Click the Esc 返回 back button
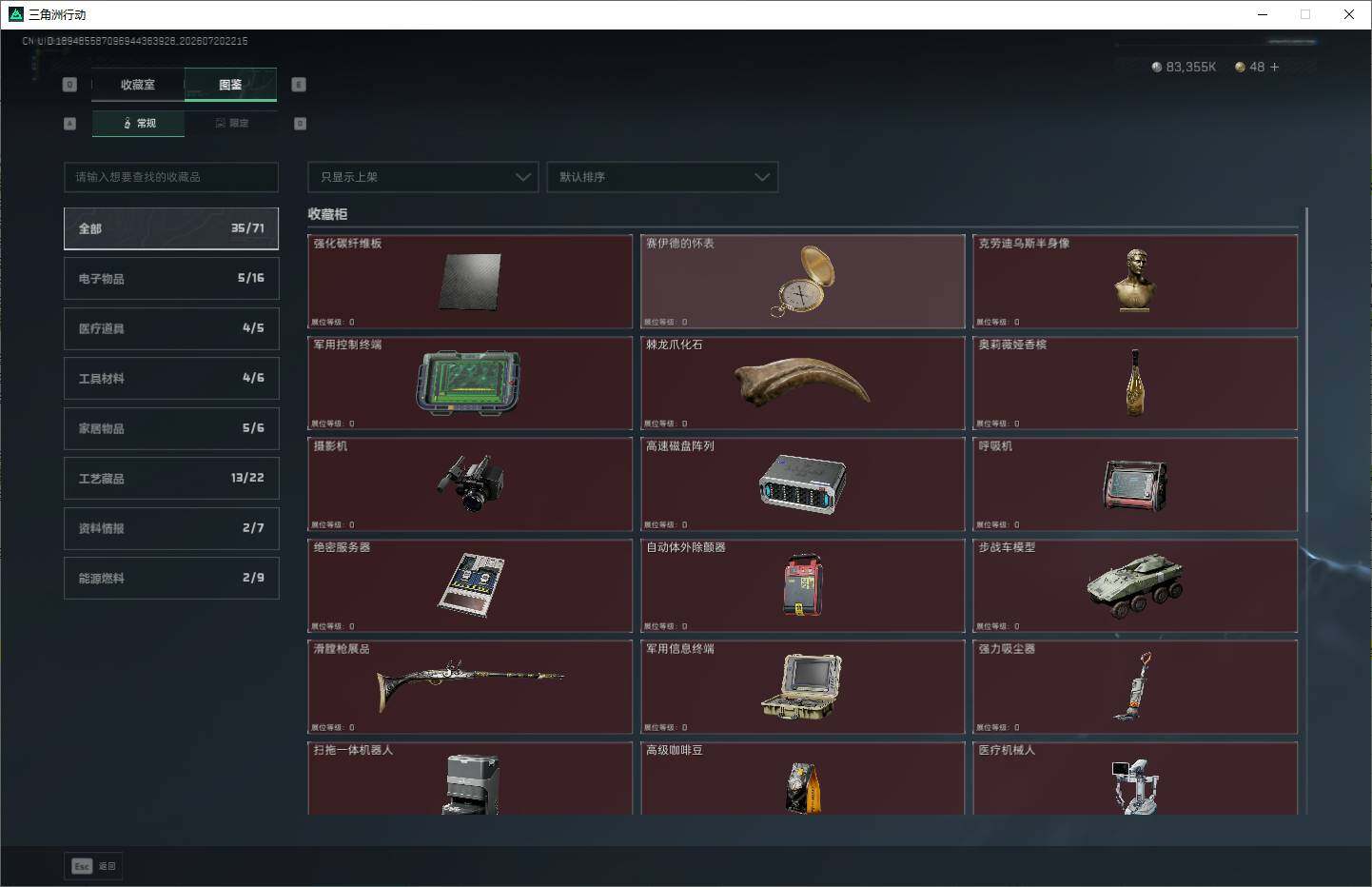The width and height of the screenshot is (1372, 887). click(93, 866)
